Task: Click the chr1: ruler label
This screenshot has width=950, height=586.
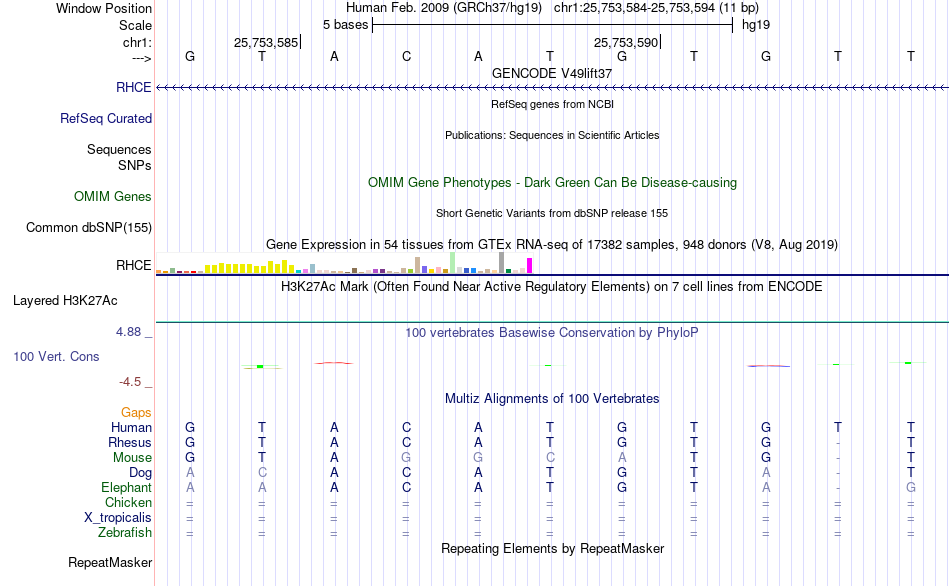Action: click(x=137, y=42)
